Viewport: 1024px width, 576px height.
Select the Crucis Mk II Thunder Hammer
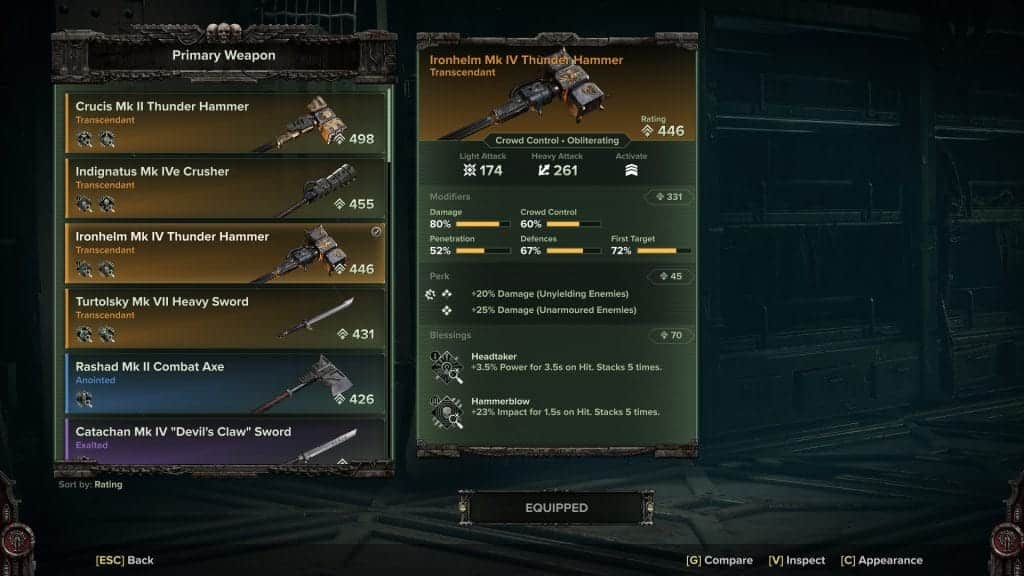pyautogui.click(x=225, y=123)
